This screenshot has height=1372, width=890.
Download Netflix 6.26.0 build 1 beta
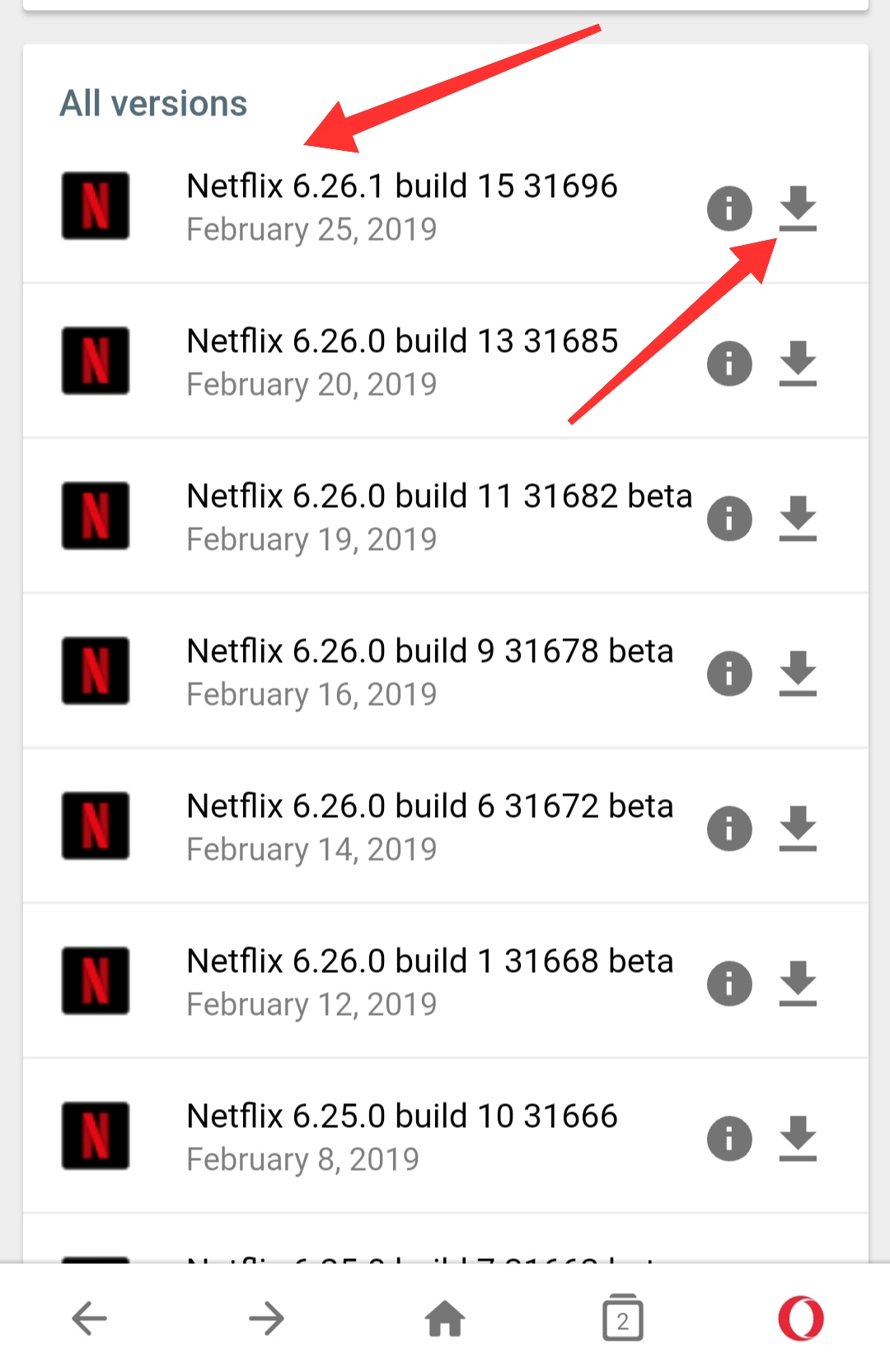(798, 983)
